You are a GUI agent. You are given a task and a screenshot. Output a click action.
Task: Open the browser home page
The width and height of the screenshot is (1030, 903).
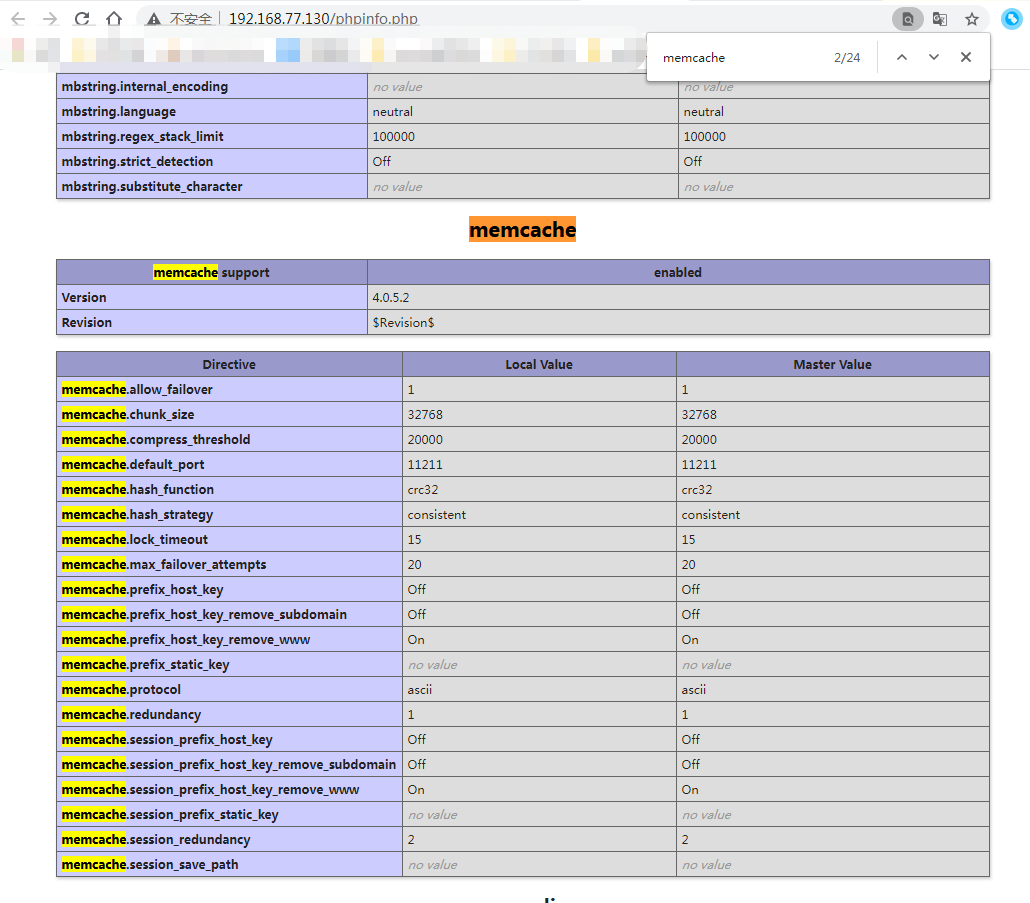pos(114,19)
